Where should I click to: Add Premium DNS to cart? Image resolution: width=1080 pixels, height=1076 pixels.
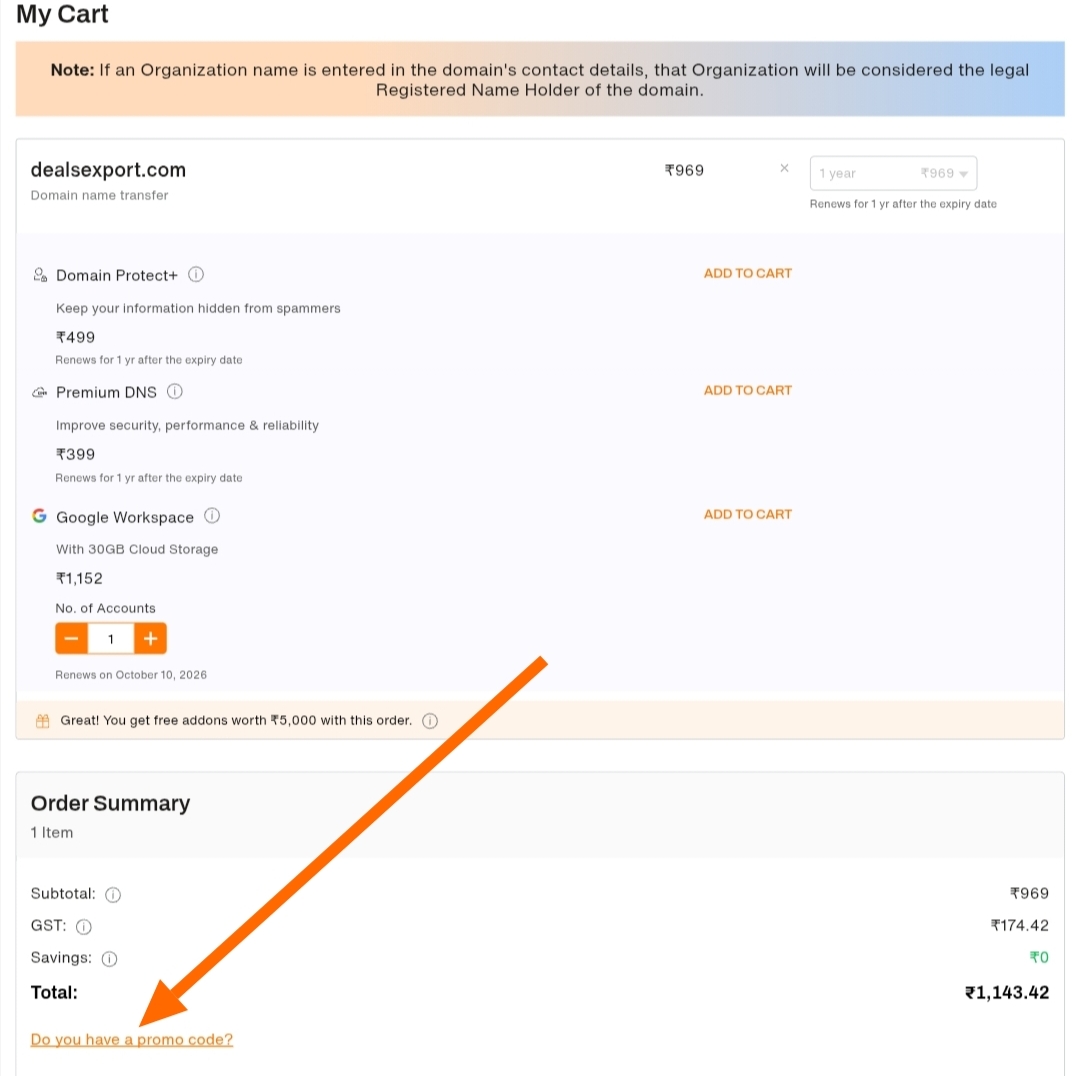[x=747, y=390]
